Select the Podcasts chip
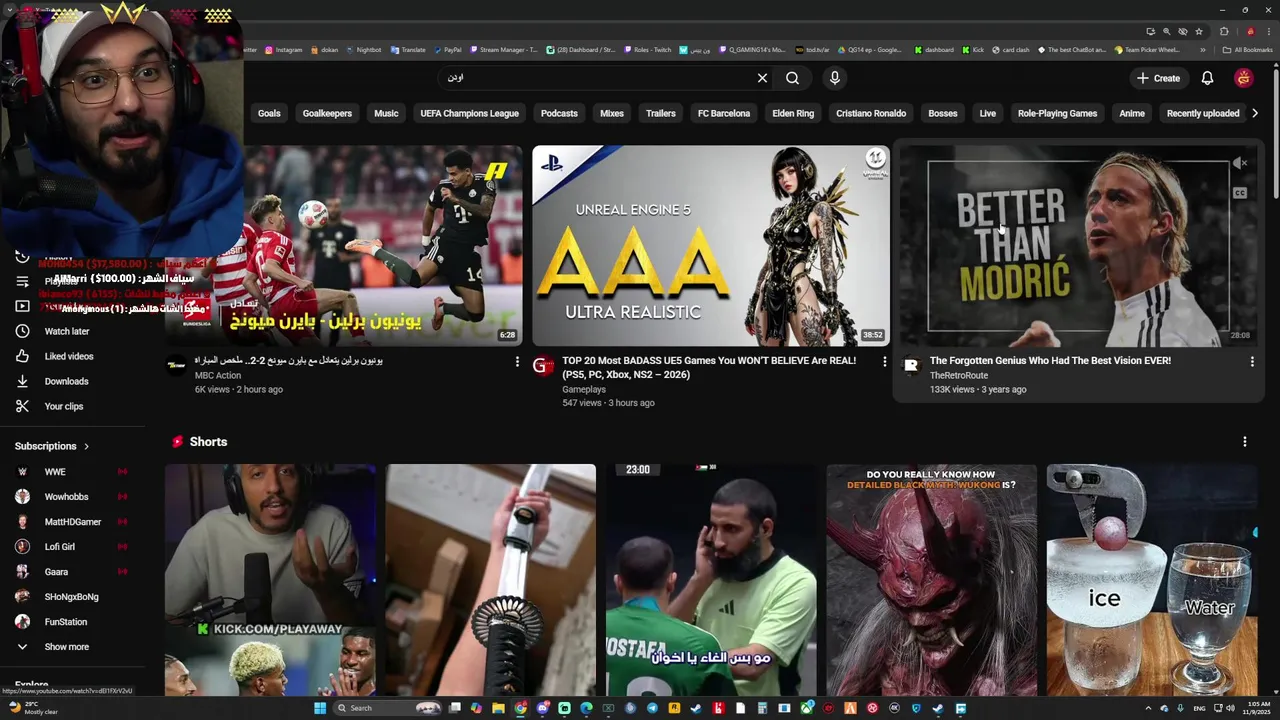 (559, 113)
